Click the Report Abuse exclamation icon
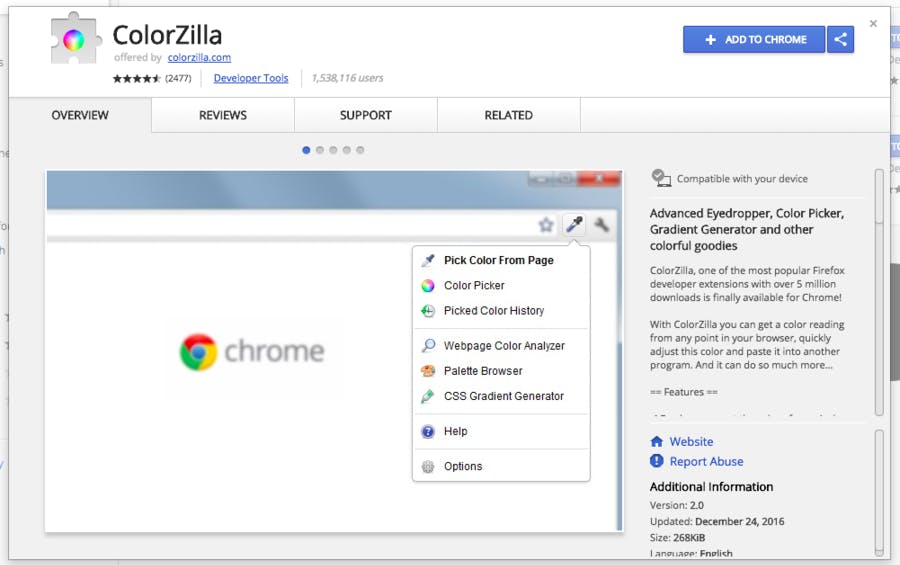This screenshot has height=565, width=900. click(x=657, y=461)
